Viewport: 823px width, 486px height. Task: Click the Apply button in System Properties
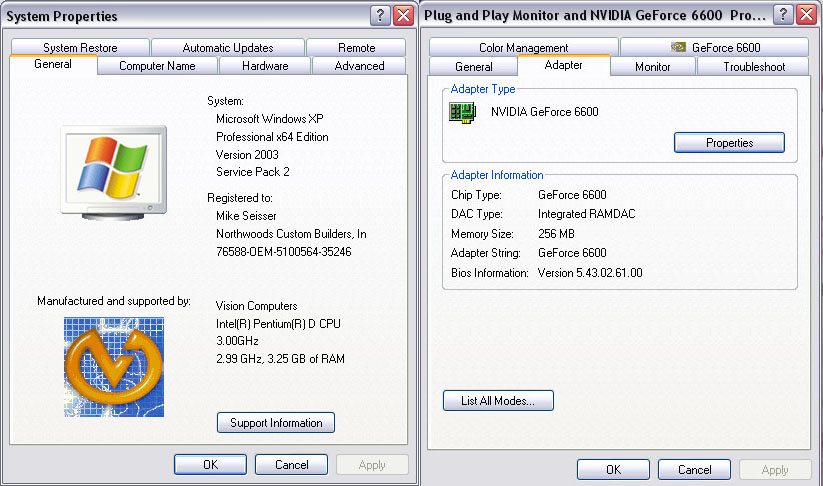372,464
